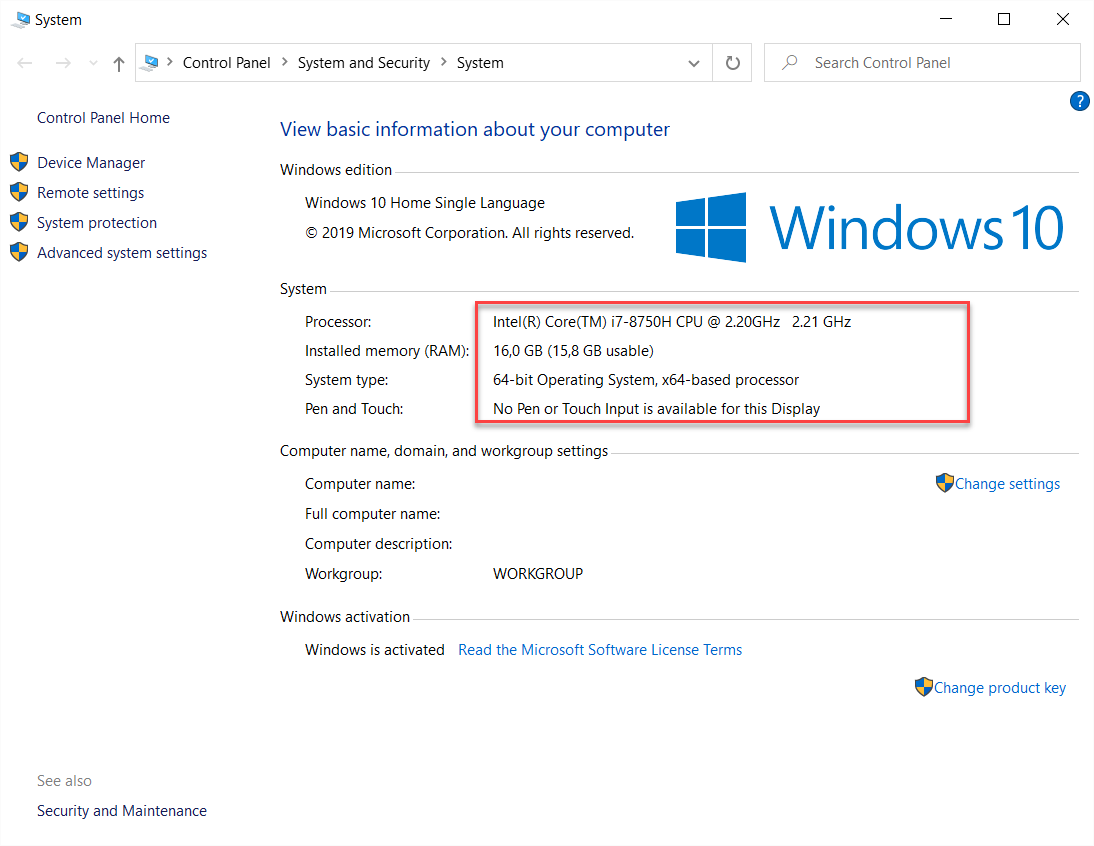Click the 2019 Microsoft Corporation copyright text
The image size is (1094, 846).
[470, 233]
